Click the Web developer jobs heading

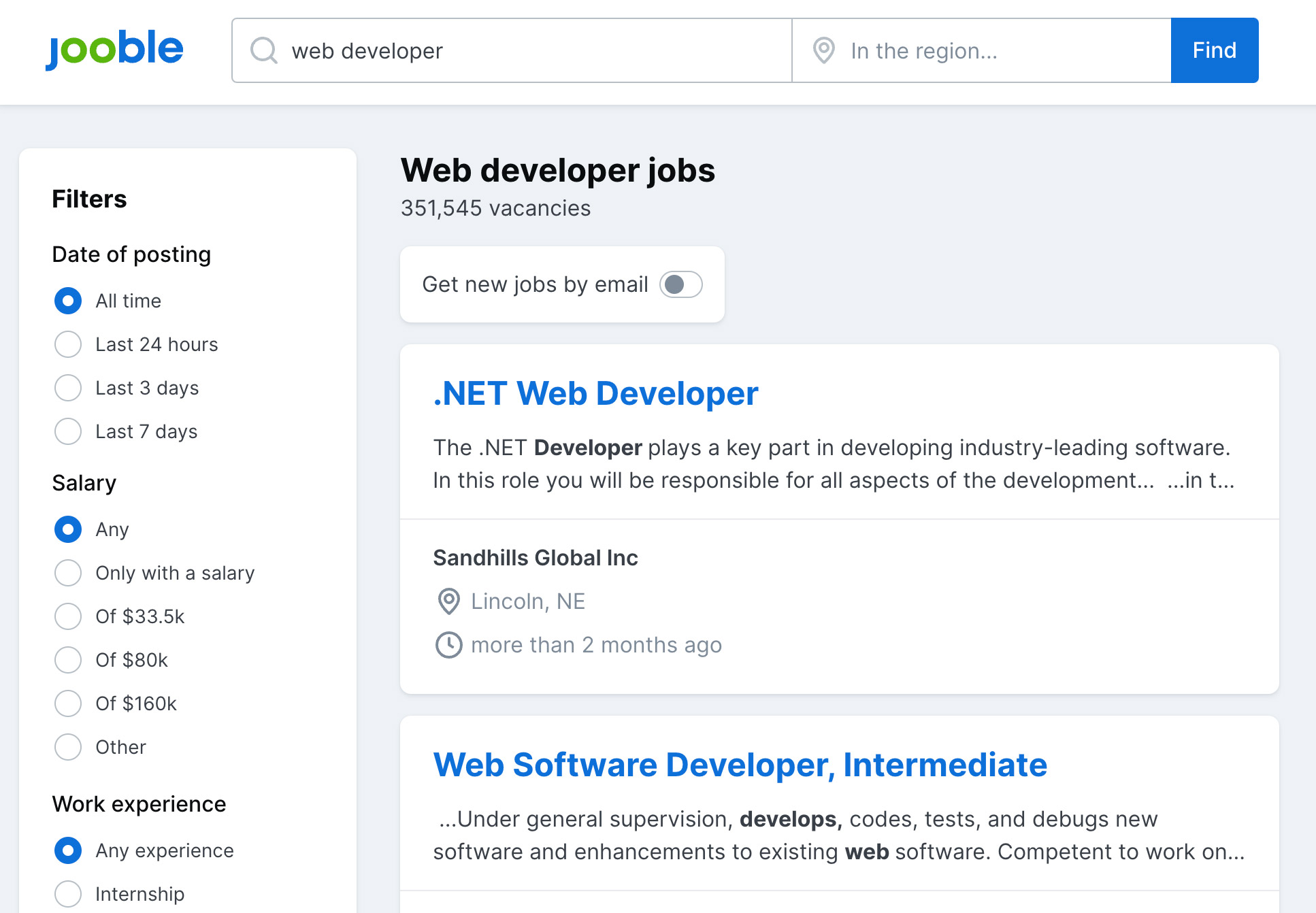(558, 170)
